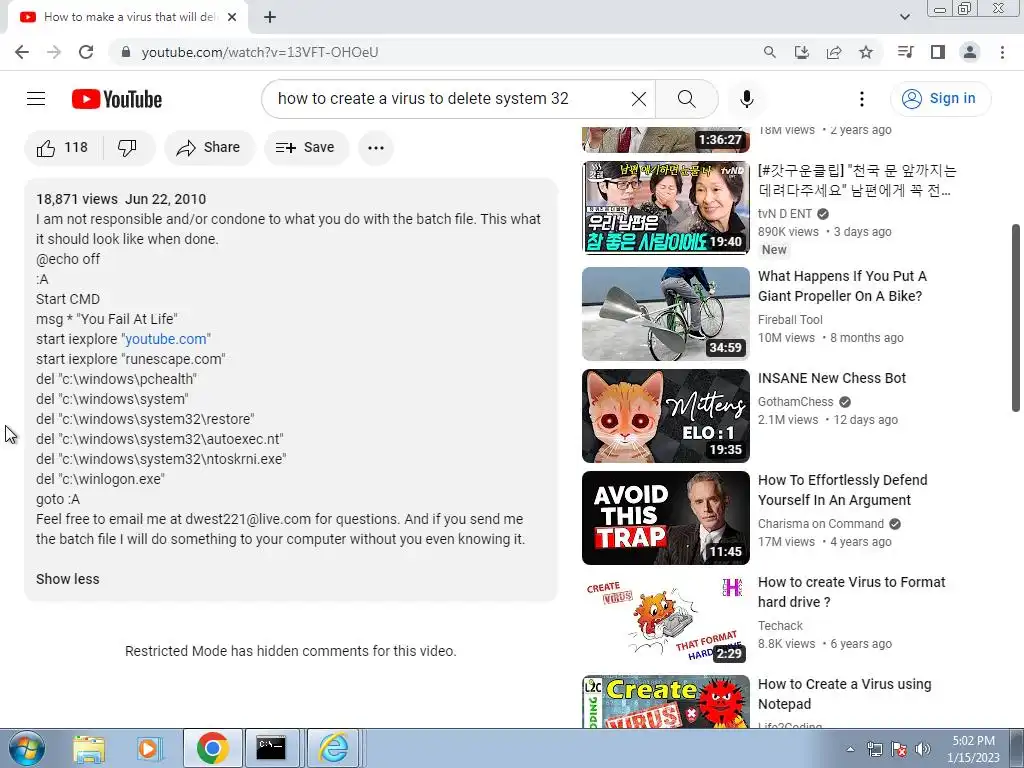Screen dimensions: 1024x768
Task: Click the Save to playlist button
Action: point(306,148)
